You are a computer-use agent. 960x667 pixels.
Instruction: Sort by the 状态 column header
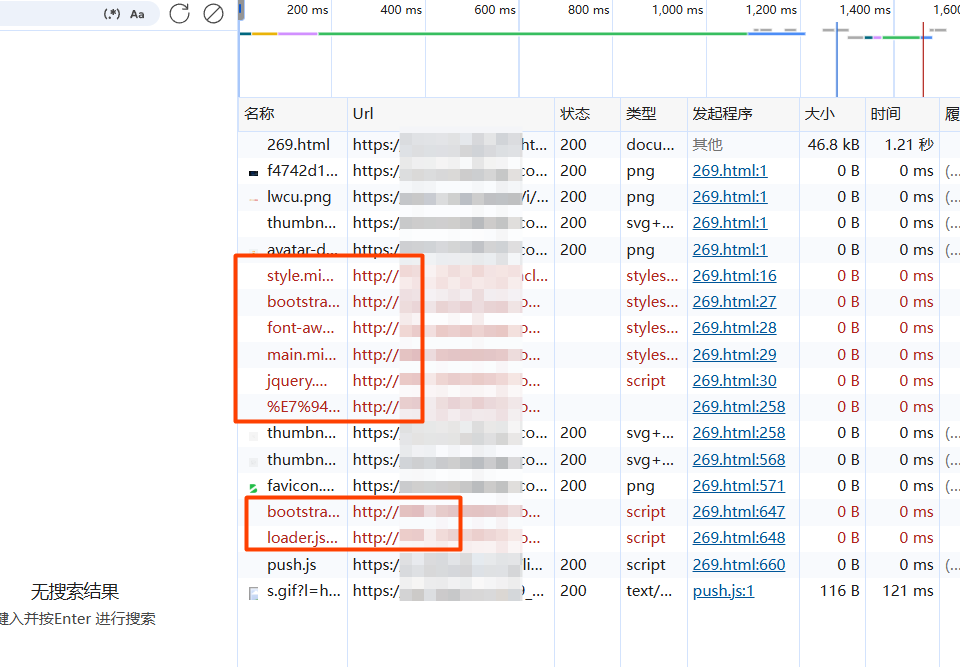575,114
